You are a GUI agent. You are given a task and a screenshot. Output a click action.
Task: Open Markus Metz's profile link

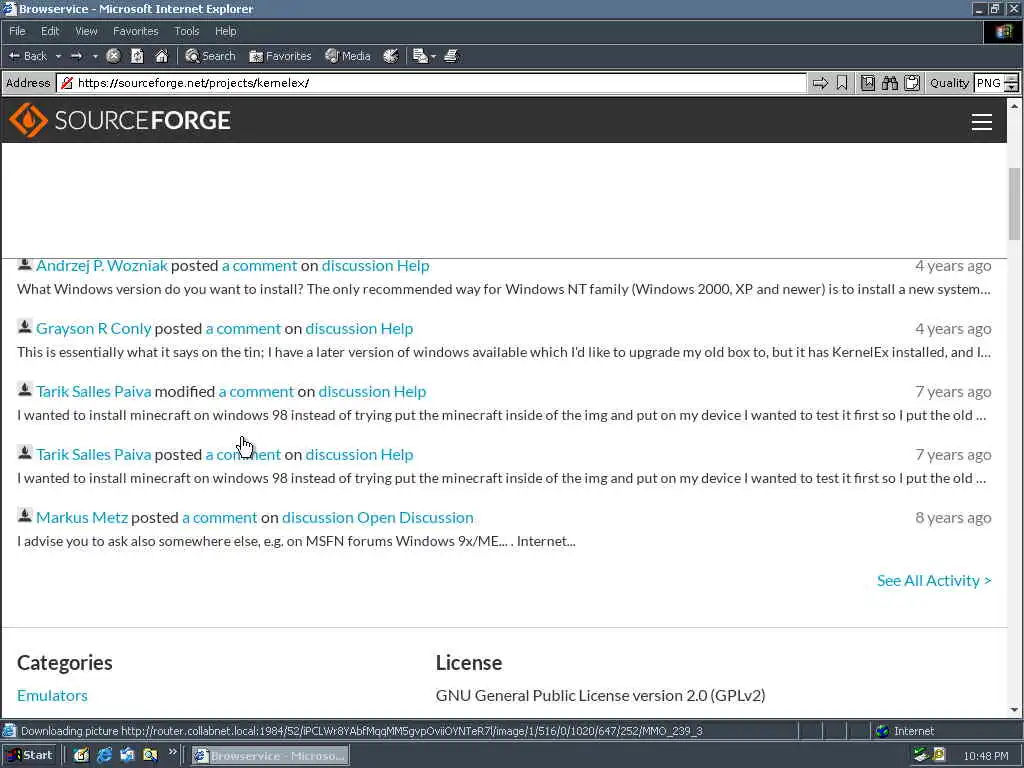tap(82, 517)
